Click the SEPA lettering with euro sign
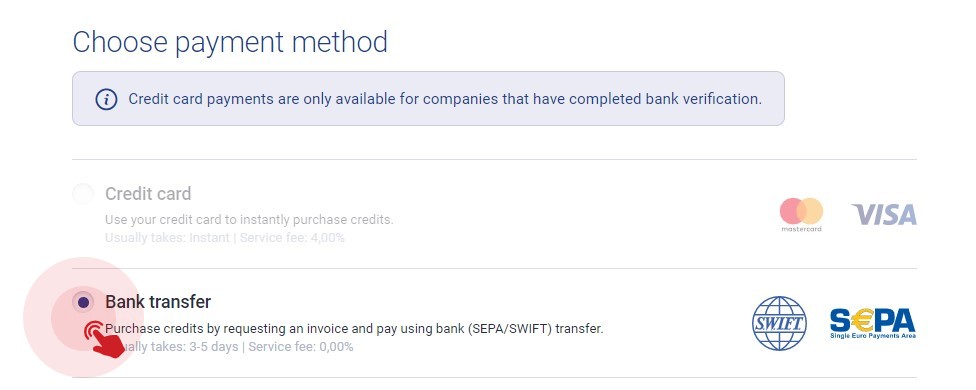 pos(873,320)
